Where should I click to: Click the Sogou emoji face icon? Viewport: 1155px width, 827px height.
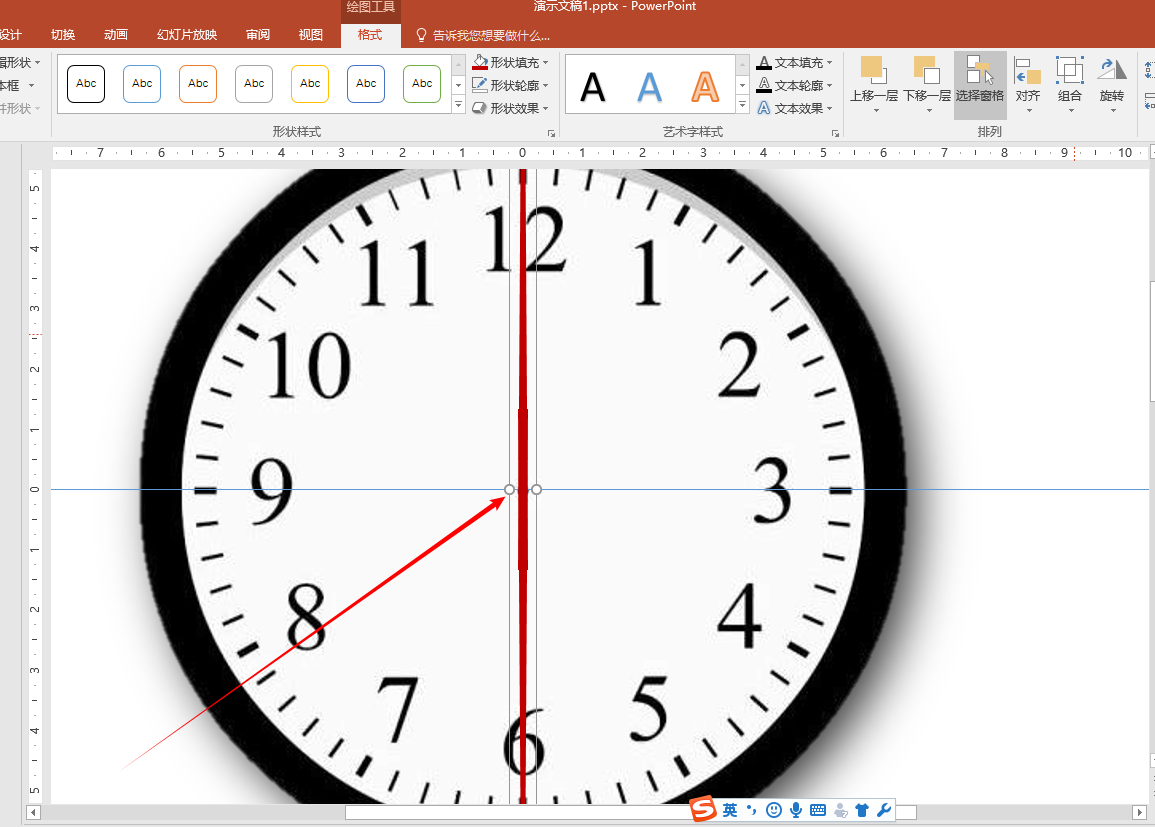tap(773, 810)
